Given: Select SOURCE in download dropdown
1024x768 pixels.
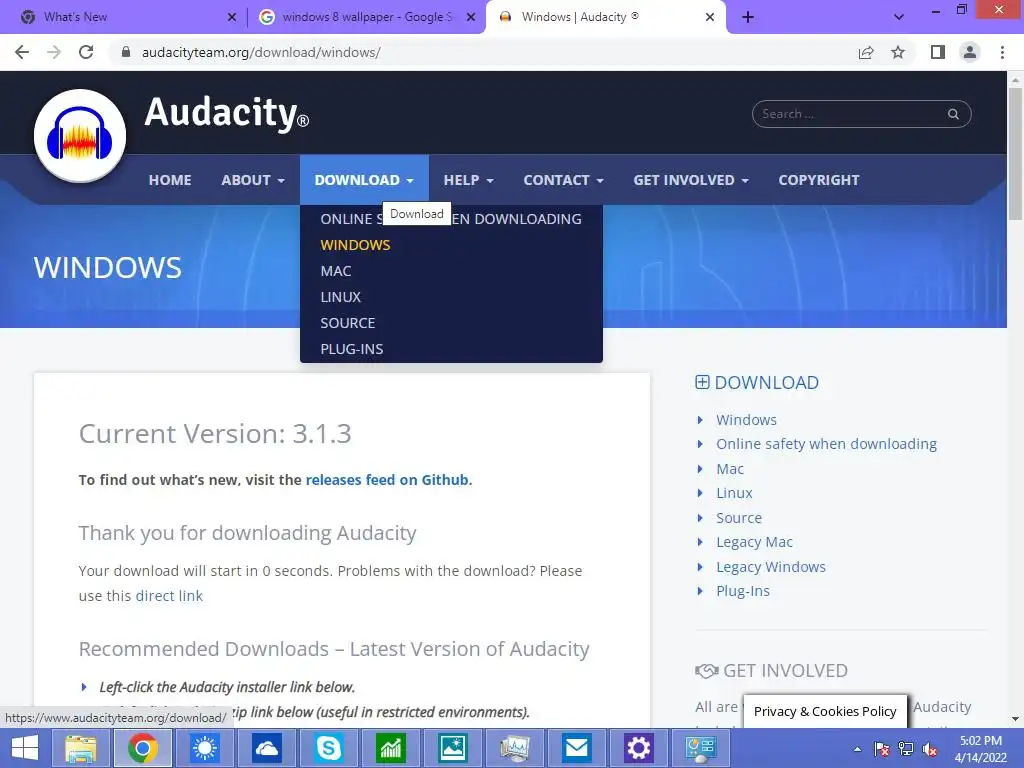Looking at the screenshot, I should [x=347, y=323].
